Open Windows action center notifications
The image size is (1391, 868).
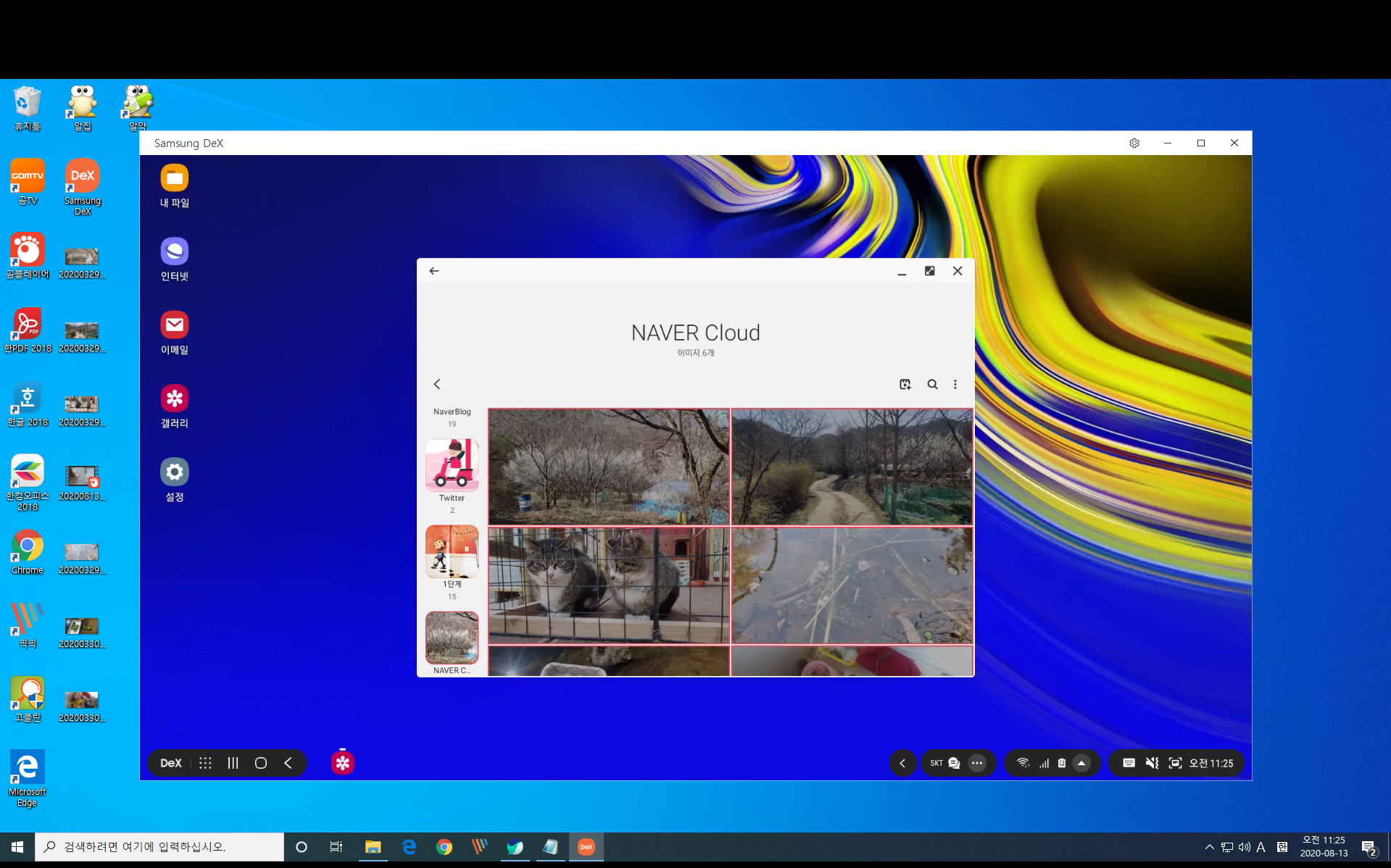coord(1369,846)
